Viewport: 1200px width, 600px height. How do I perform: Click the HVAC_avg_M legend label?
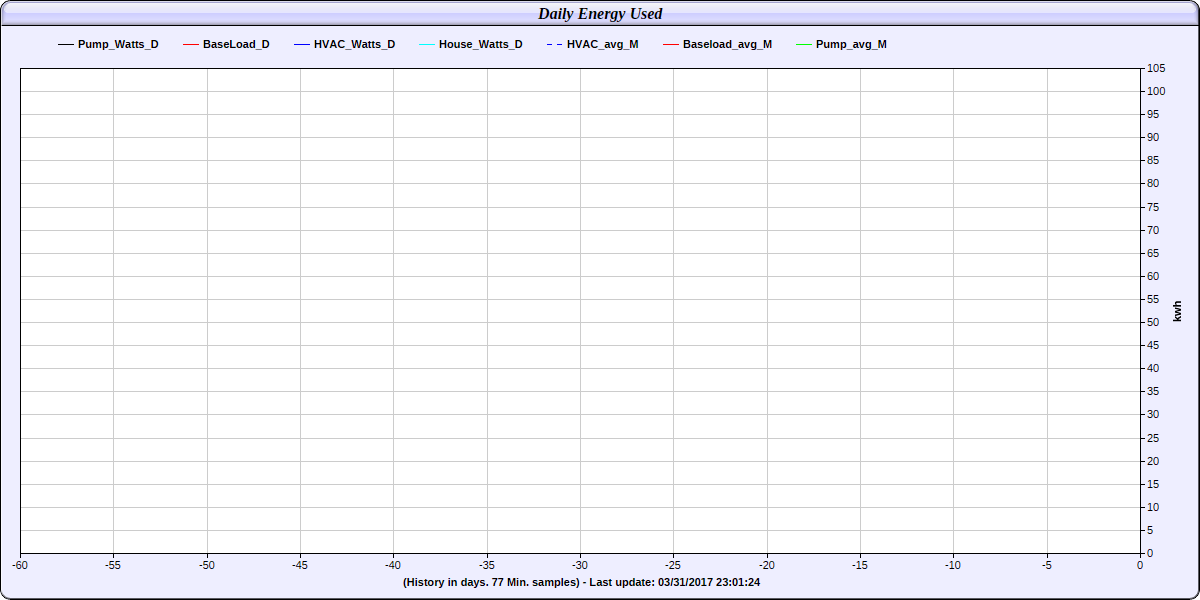click(x=602, y=45)
